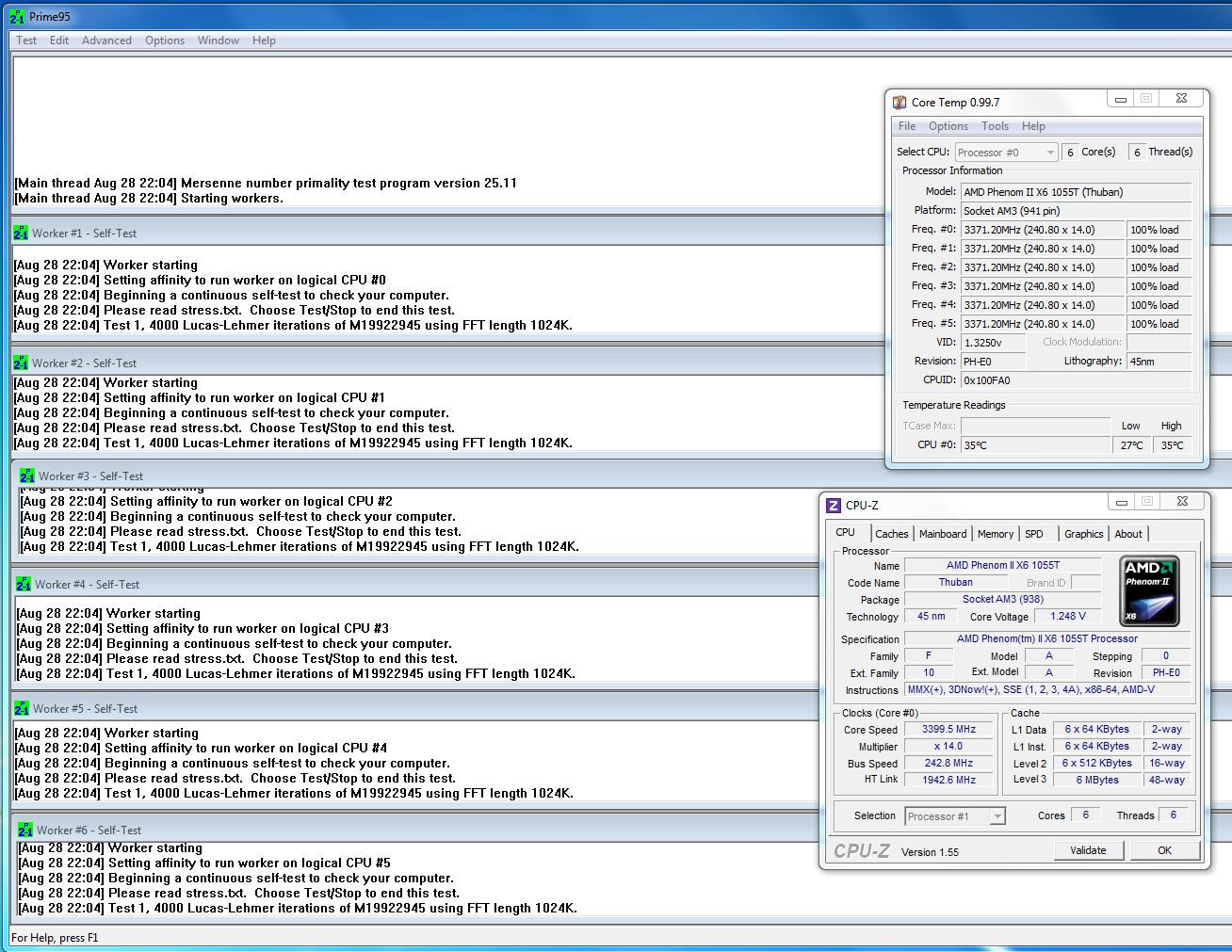This screenshot has height=952, width=1232.
Task: Click Worker #2 Self-Test window icon
Action: point(21,363)
